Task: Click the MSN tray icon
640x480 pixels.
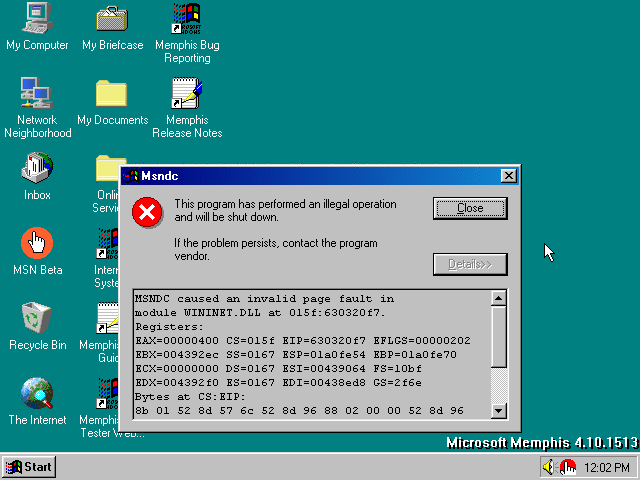Action: [567, 467]
